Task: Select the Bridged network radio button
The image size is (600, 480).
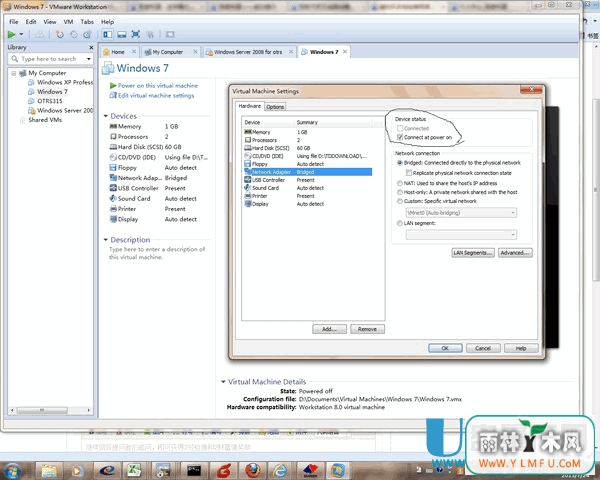Action: (x=400, y=163)
